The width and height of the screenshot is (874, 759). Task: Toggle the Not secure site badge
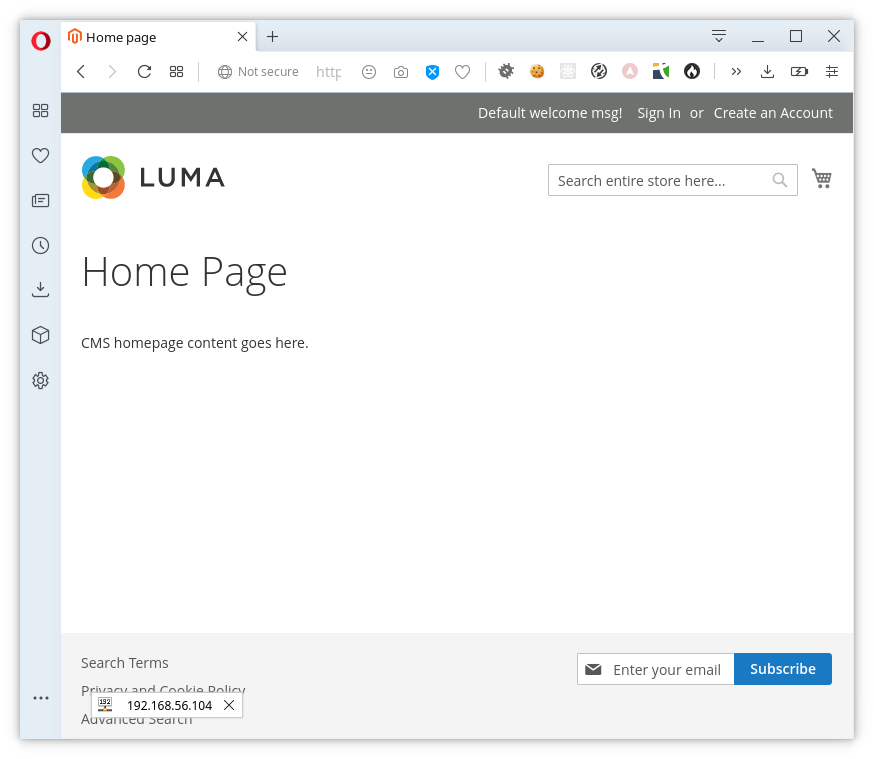pyautogui.click(x=257, y=71)
